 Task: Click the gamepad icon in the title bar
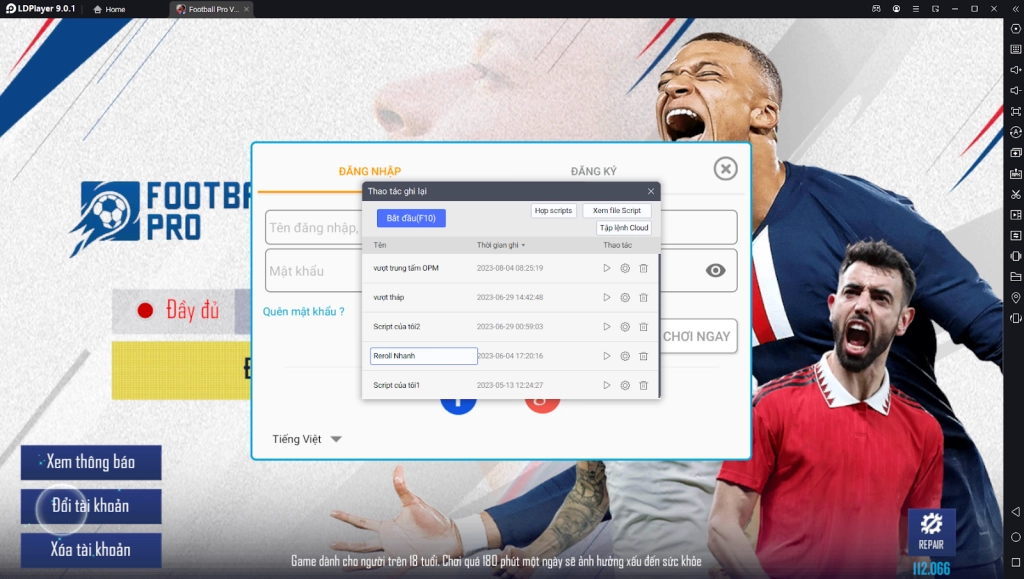[877, 9]
